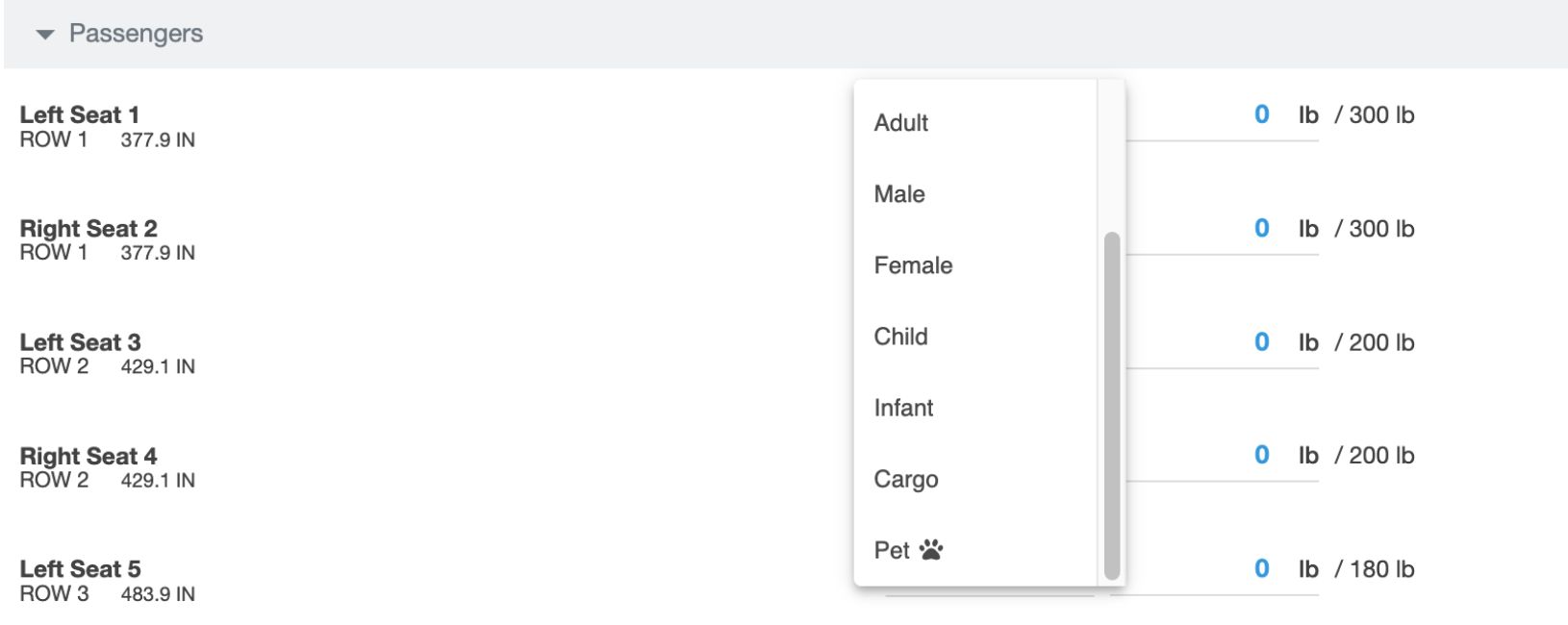This screenshot has width=1568, height=625.
Task: Edit Left Seat 5 weight value
Action: coord(1261,569)
